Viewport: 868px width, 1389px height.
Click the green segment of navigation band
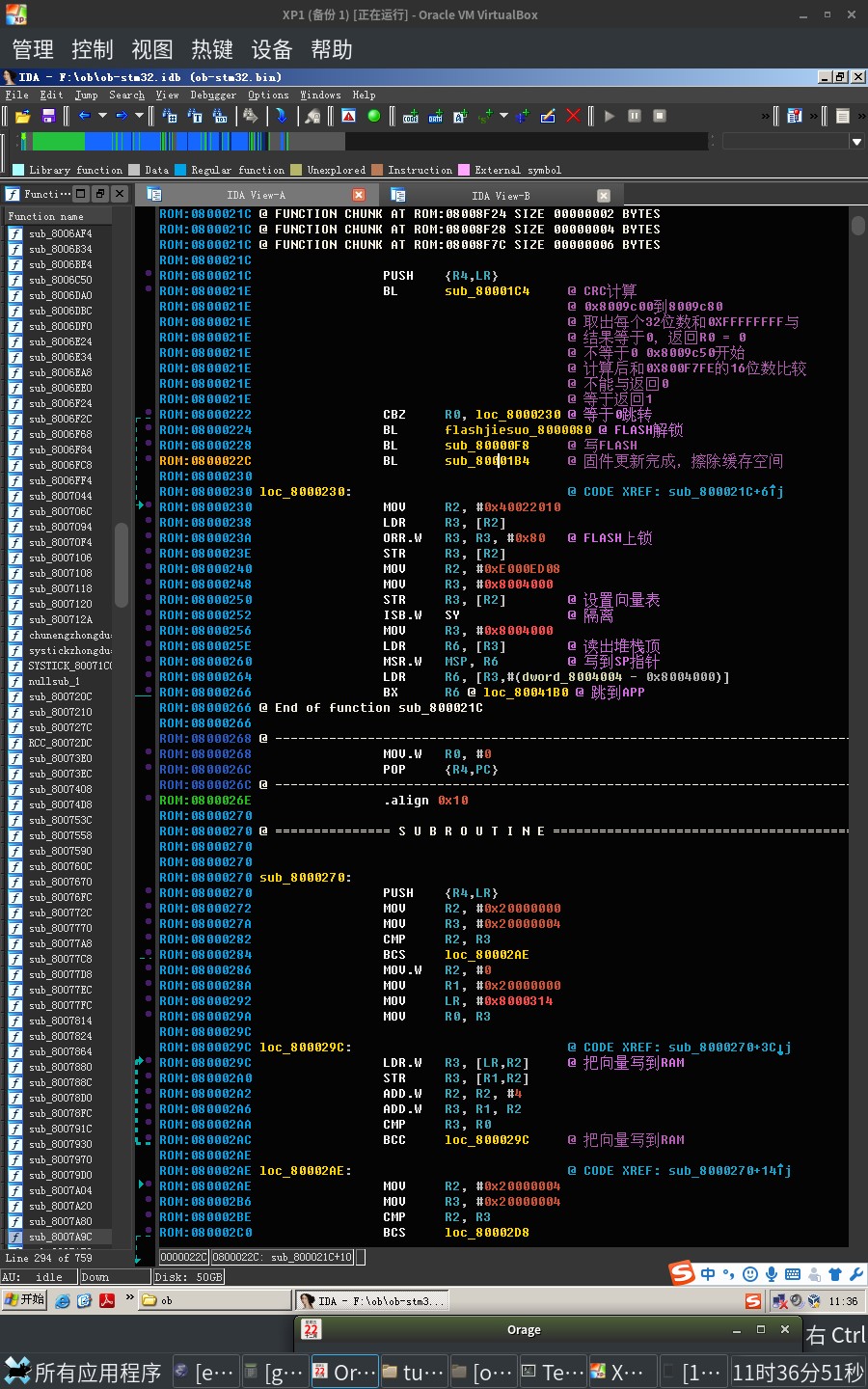(x=58, y=142)
